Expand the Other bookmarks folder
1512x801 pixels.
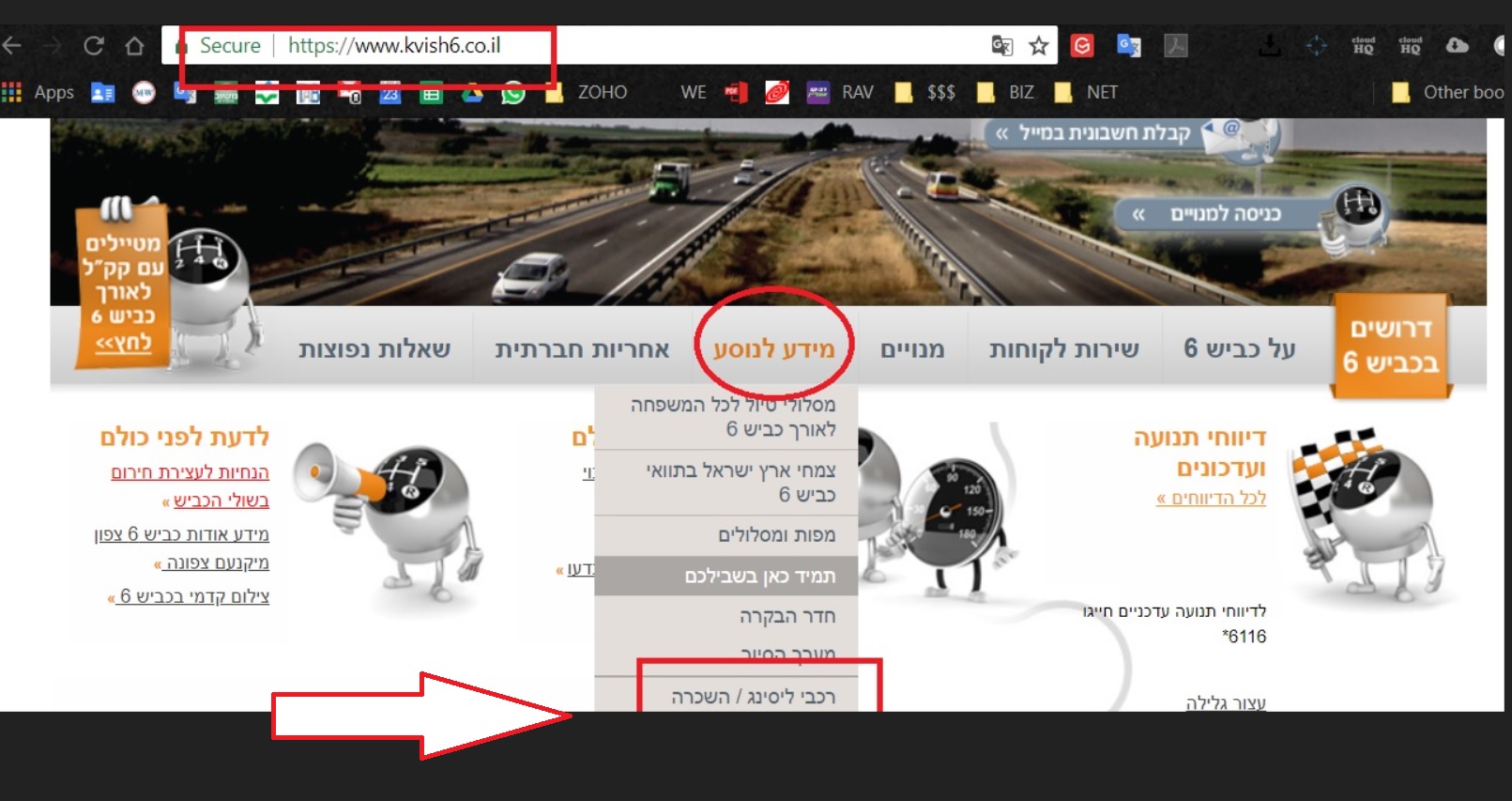pyautogui.click(x=1447, y=92)
